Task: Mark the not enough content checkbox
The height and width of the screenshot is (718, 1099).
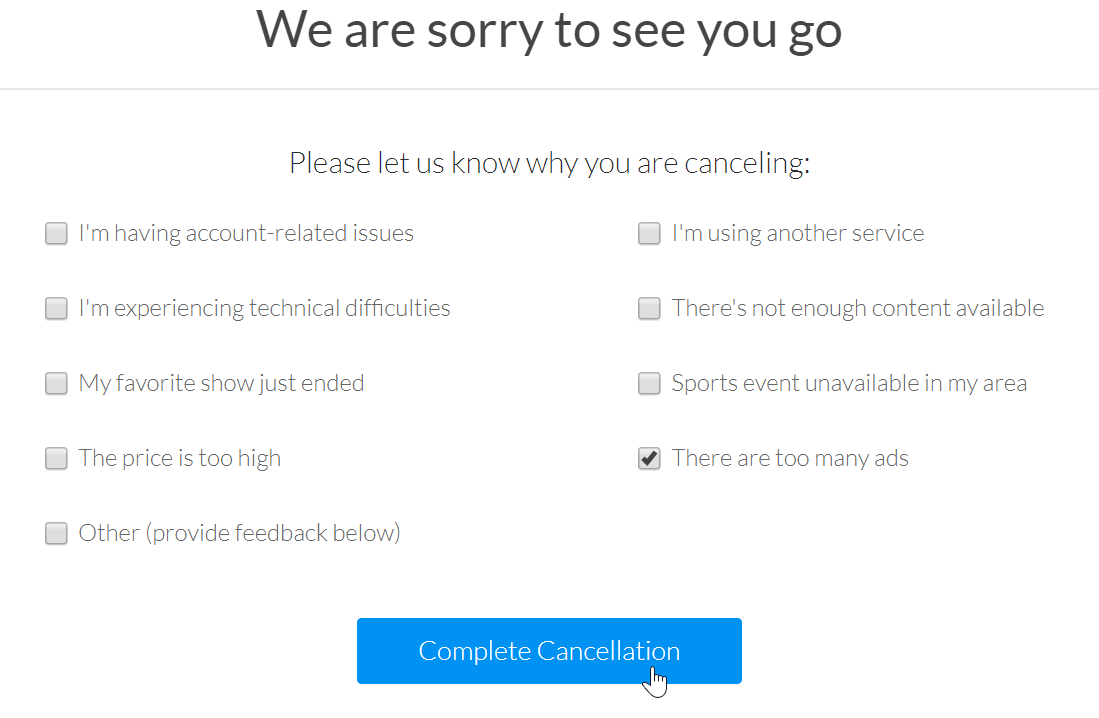Action: coord(649,308)
